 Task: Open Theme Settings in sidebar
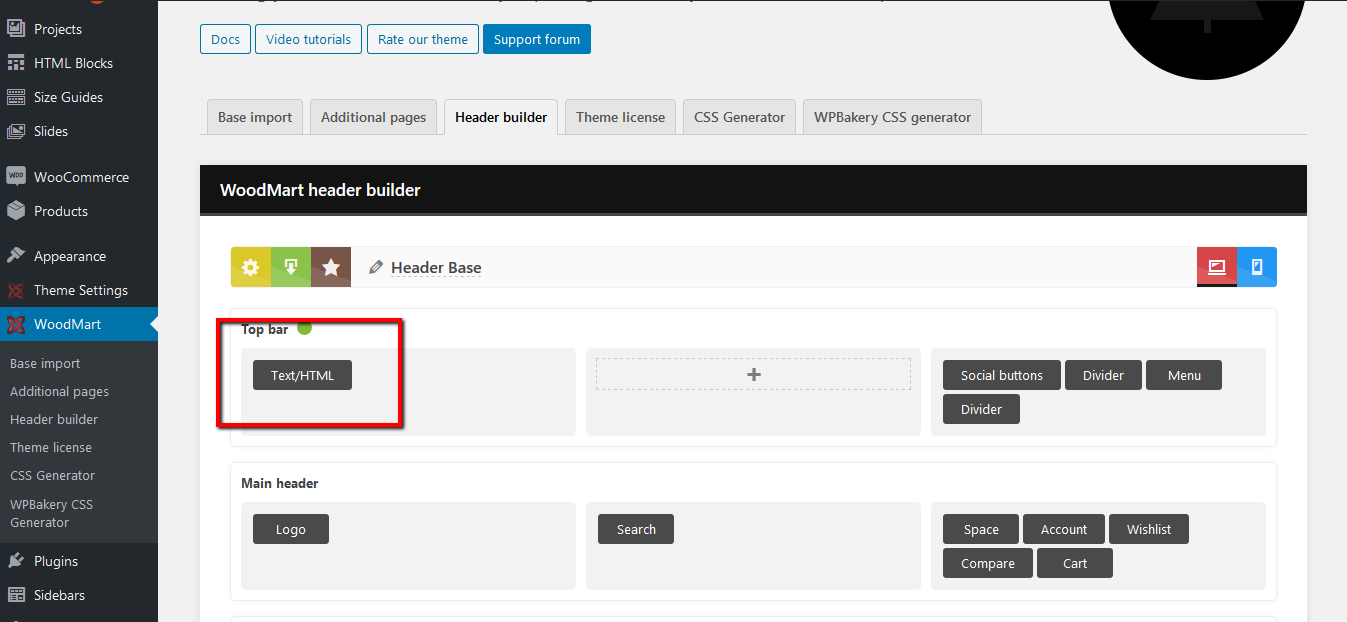79,290
